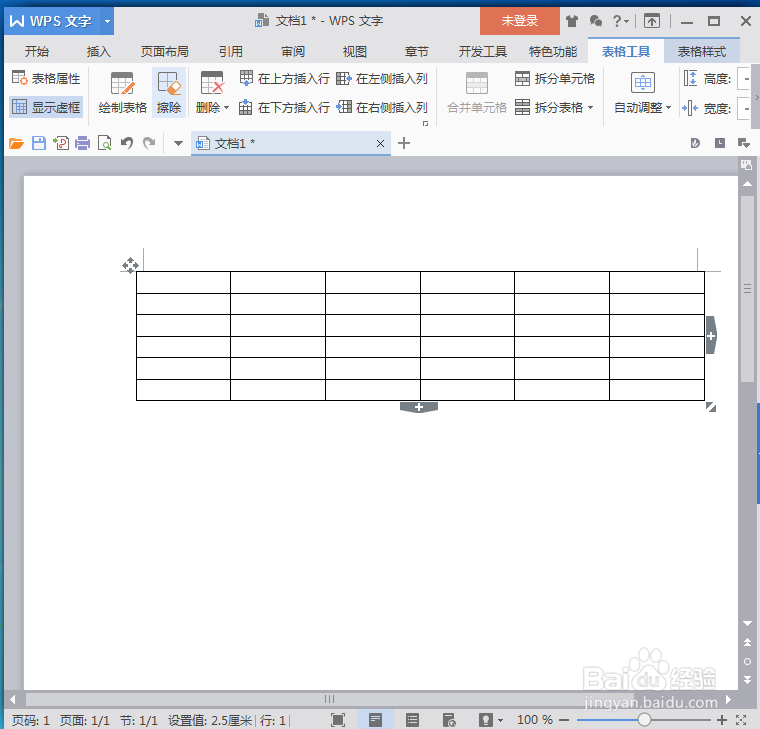This screenshot has height=729, width=760.
Task: Click the 未登录 login button
Action: tap(520, 21)
